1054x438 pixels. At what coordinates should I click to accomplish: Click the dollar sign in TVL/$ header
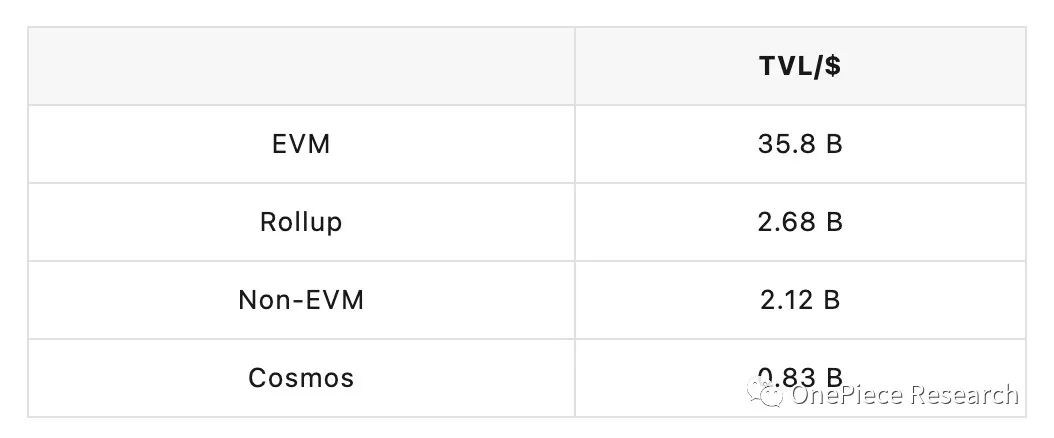tap(833, 66)
